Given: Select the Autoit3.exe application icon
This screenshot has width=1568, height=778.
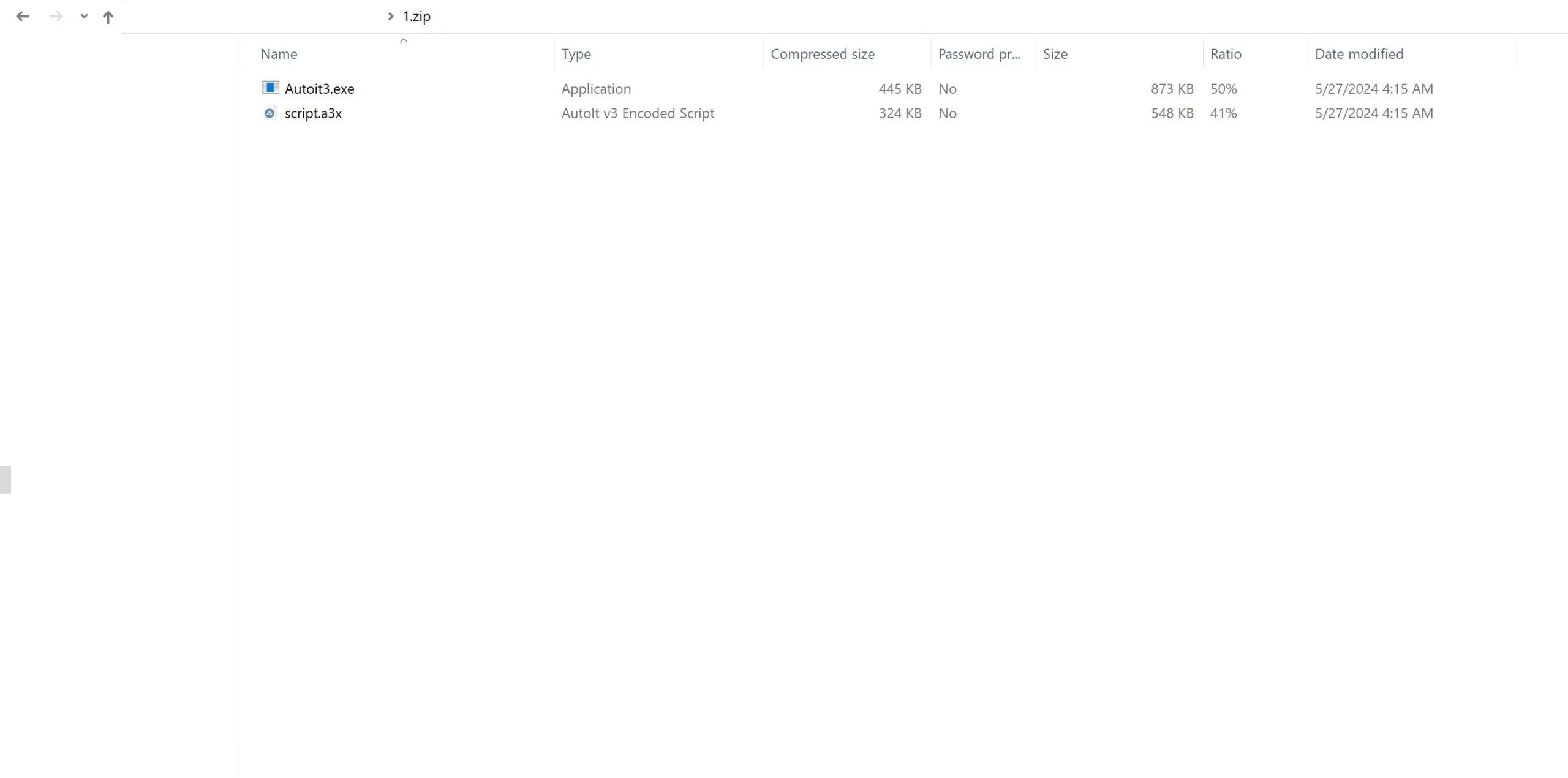Looking at the screenshot, I should click(270, 88).
